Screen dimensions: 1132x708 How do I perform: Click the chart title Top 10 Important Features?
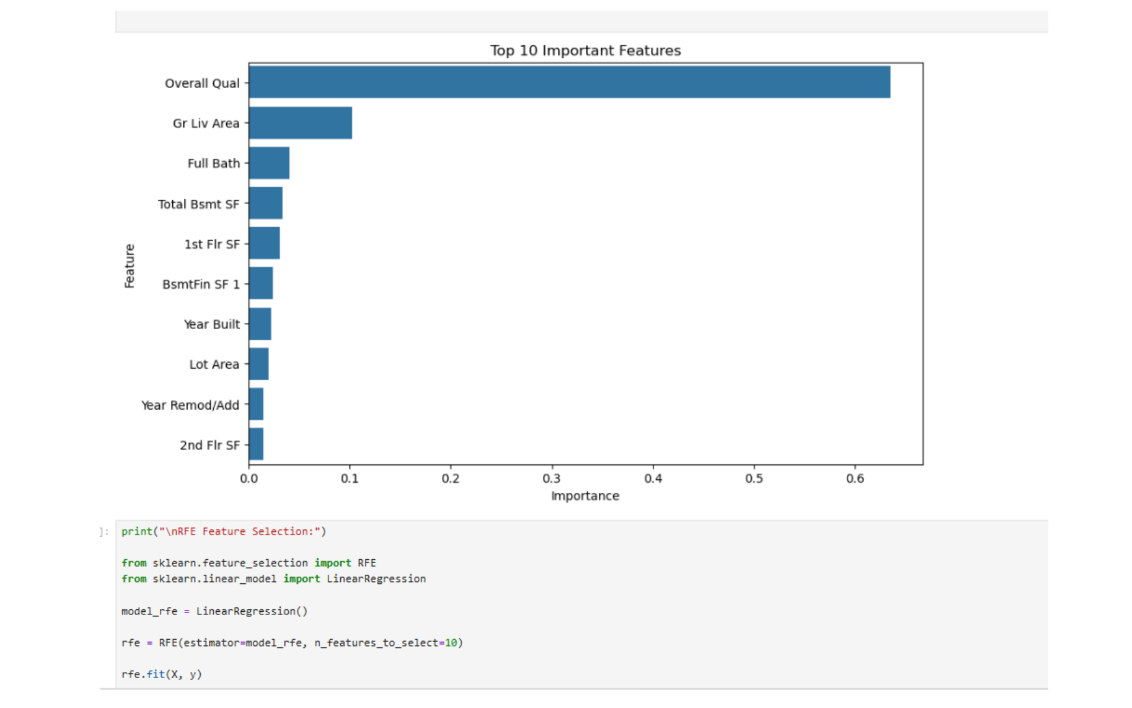click(585, 51)
